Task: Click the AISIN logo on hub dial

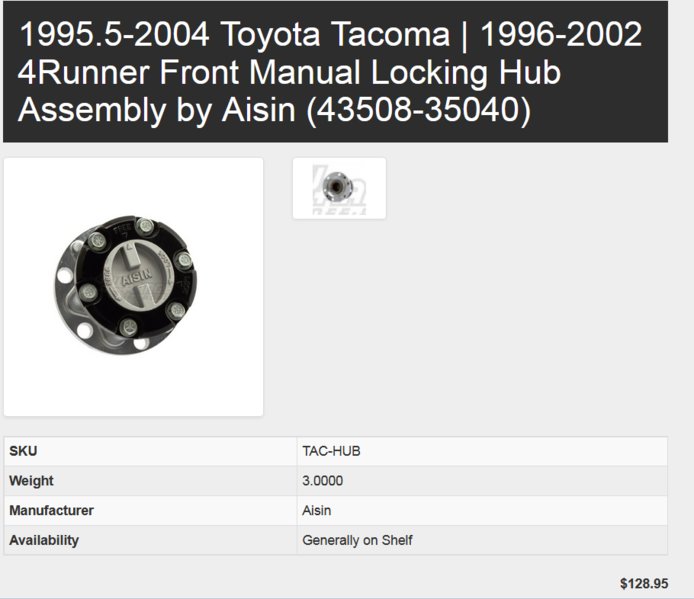Action: click(136, 278)
